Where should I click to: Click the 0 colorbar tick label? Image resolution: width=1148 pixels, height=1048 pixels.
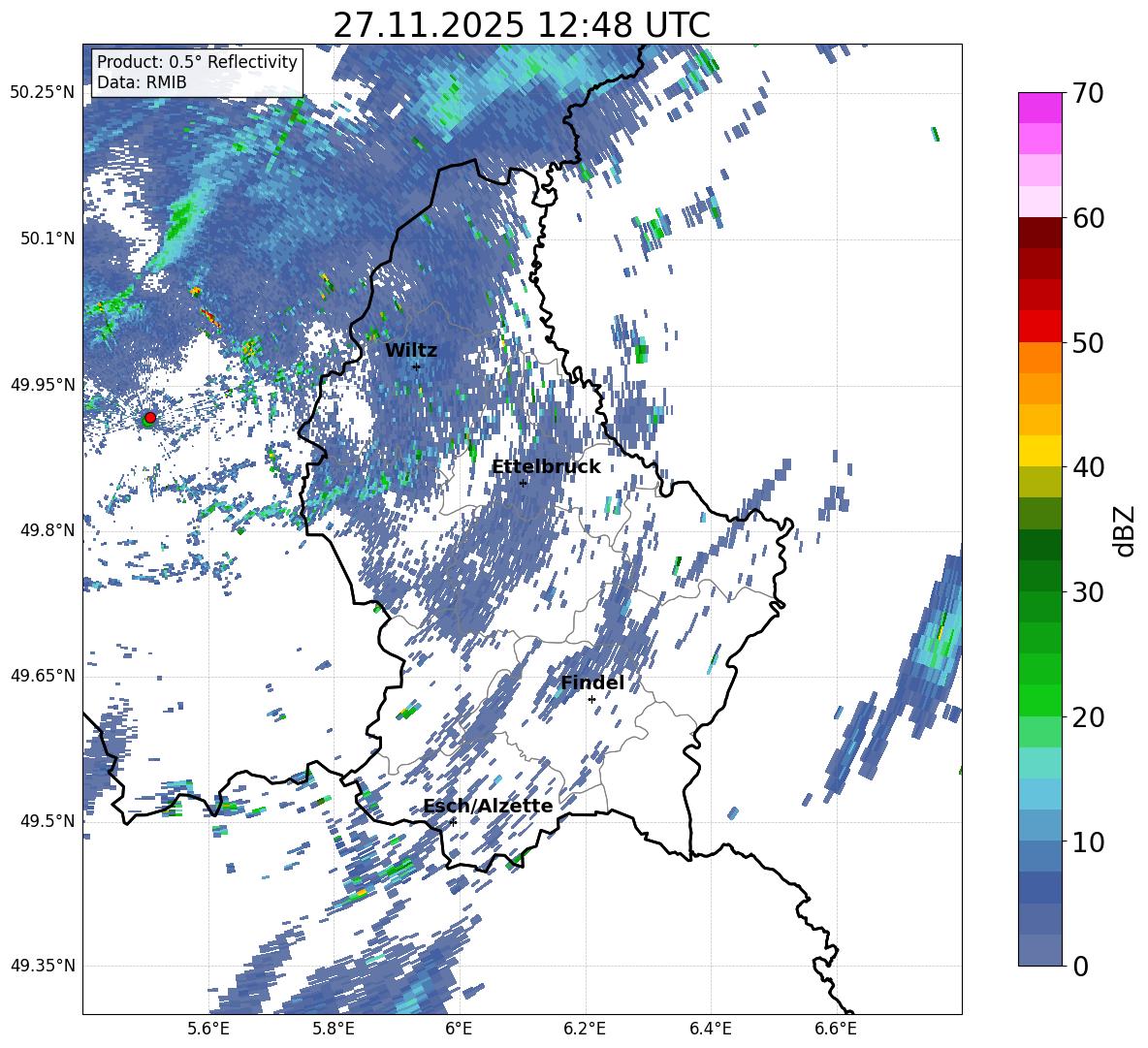(x=1080, y=967)
